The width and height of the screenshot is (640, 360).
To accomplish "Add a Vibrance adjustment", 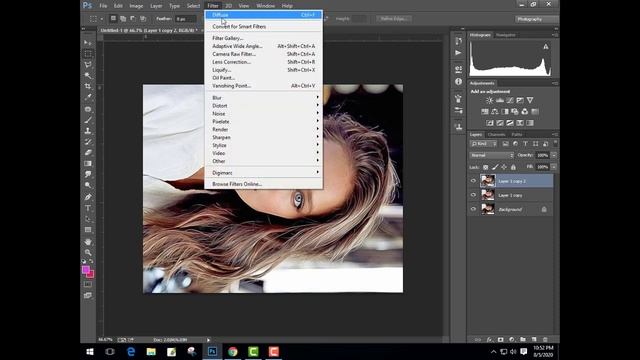I will (530, 100).
